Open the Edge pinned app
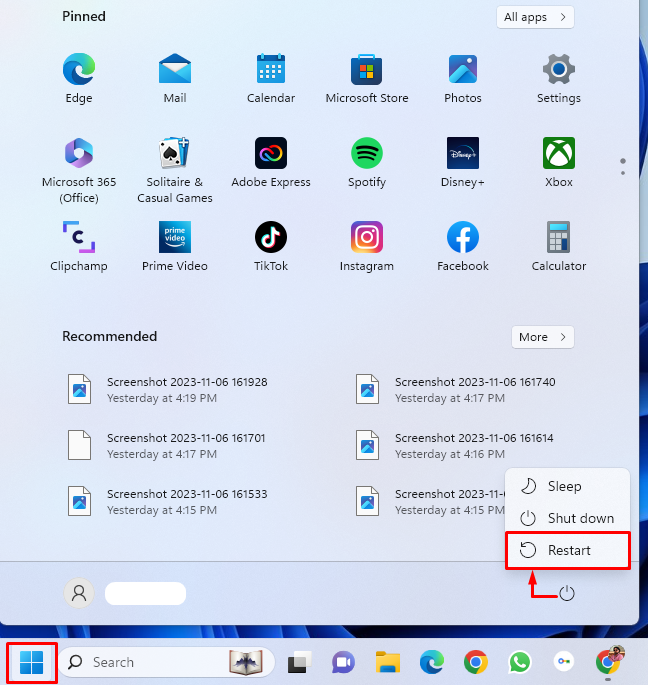Image resolution: width=648 pixels, height=685 pixels. point(78,70)
